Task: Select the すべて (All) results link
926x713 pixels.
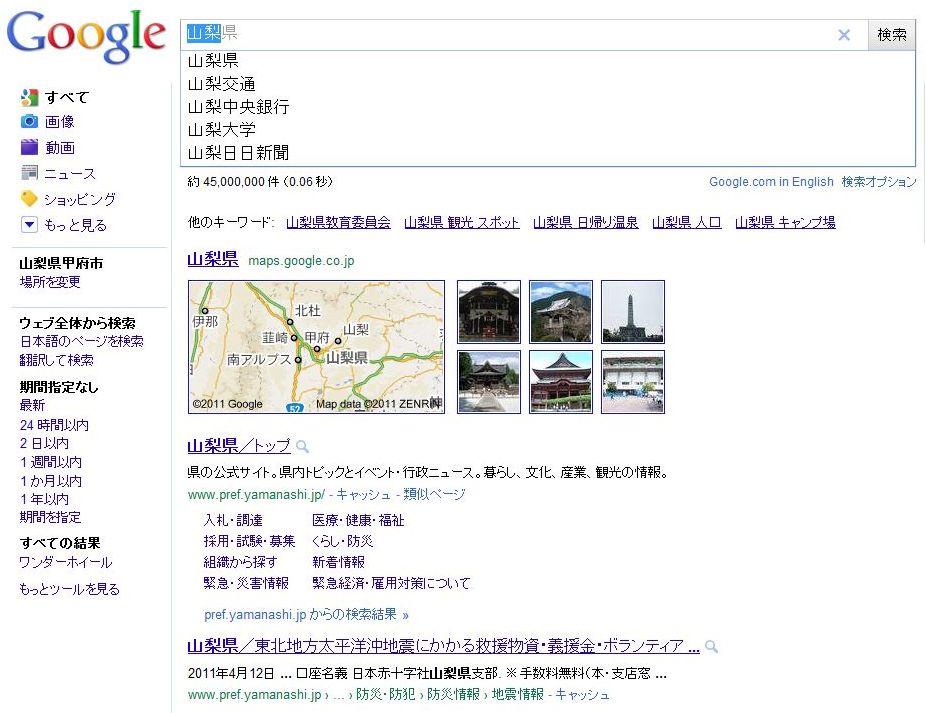Action: (x=67, y=97)
